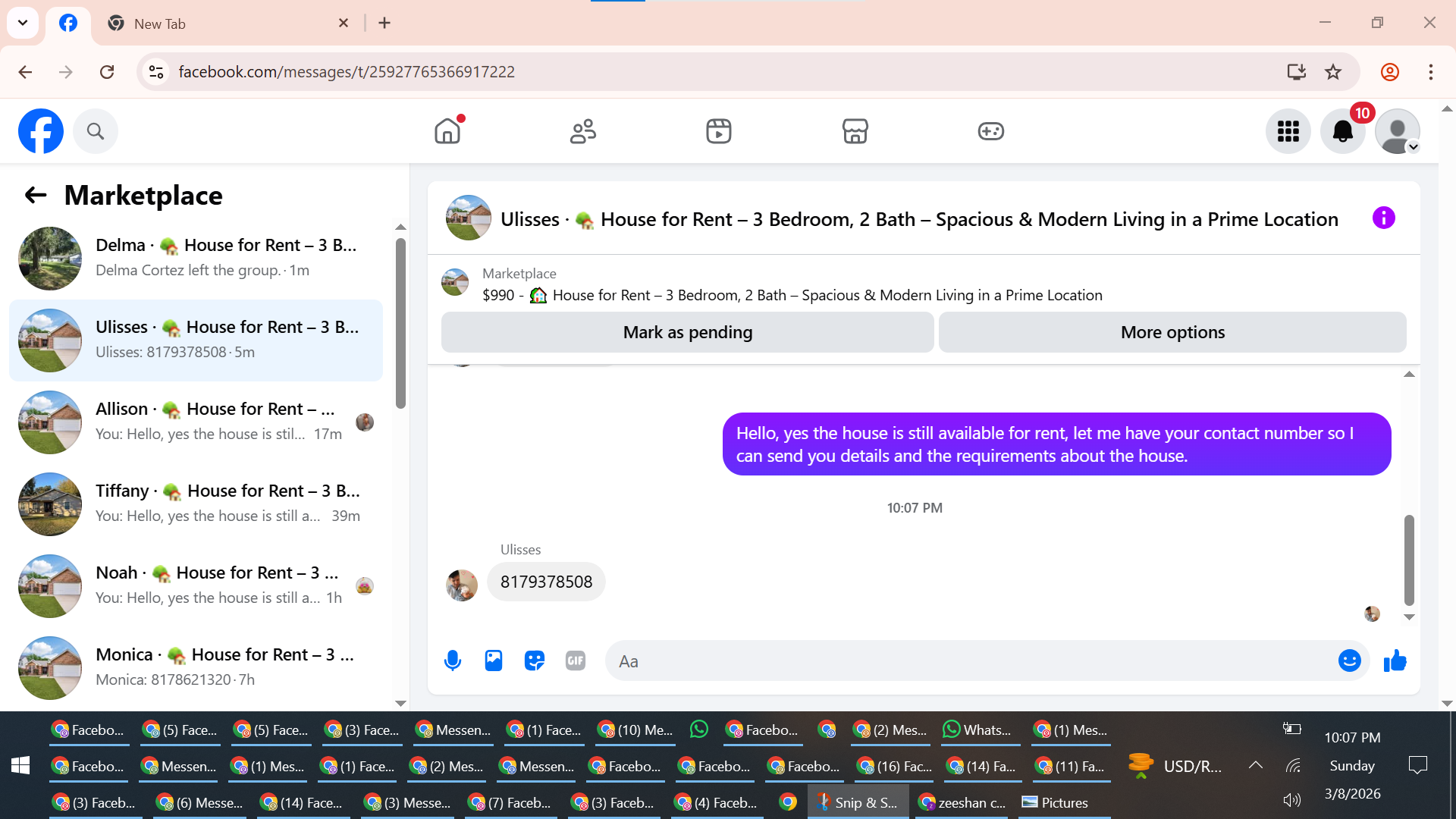Open Facebook notifications bell
The image size is (1456, 819).
pos(1342,131)
